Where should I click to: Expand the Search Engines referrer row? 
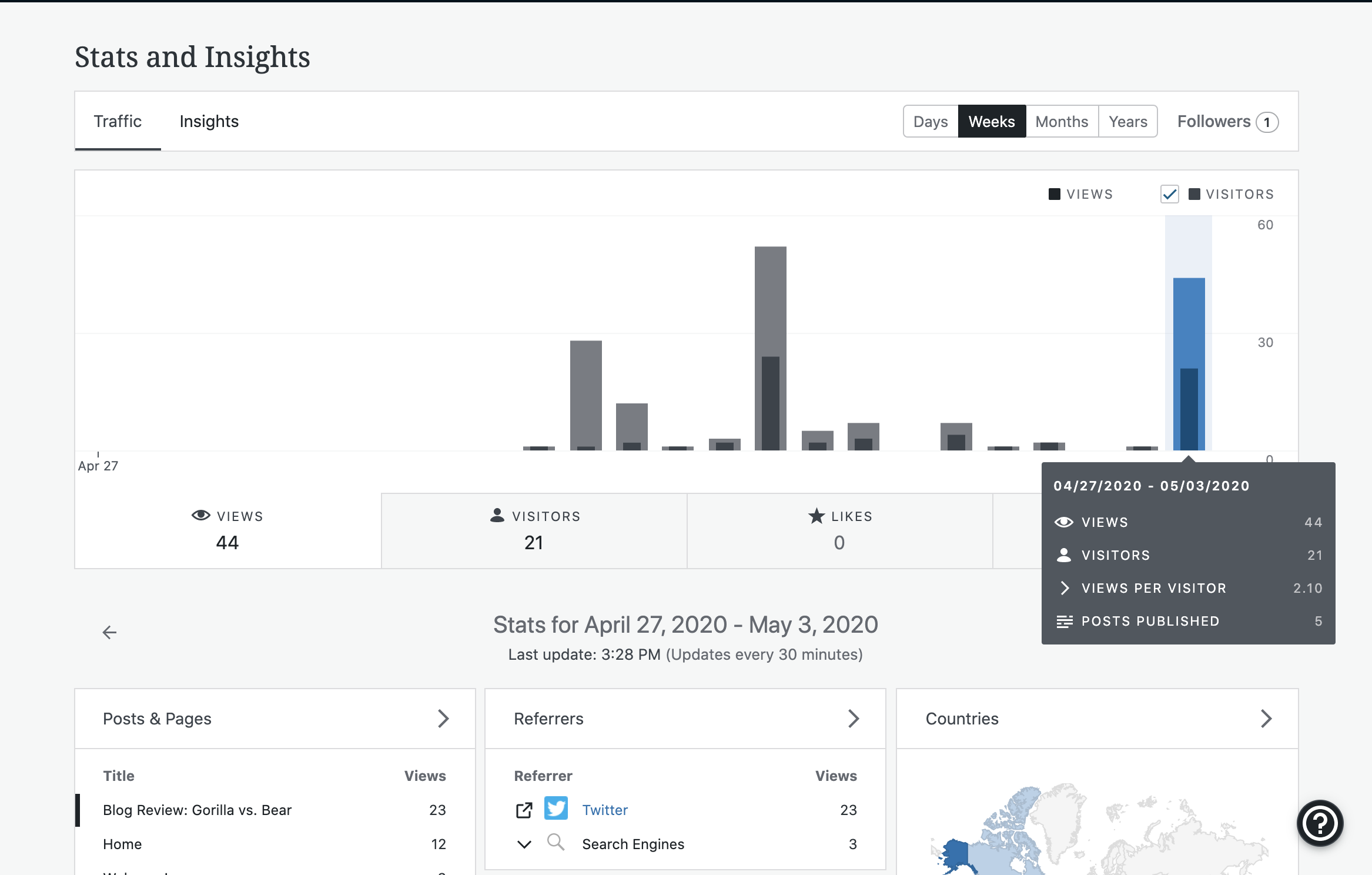[x=524, y=844]
